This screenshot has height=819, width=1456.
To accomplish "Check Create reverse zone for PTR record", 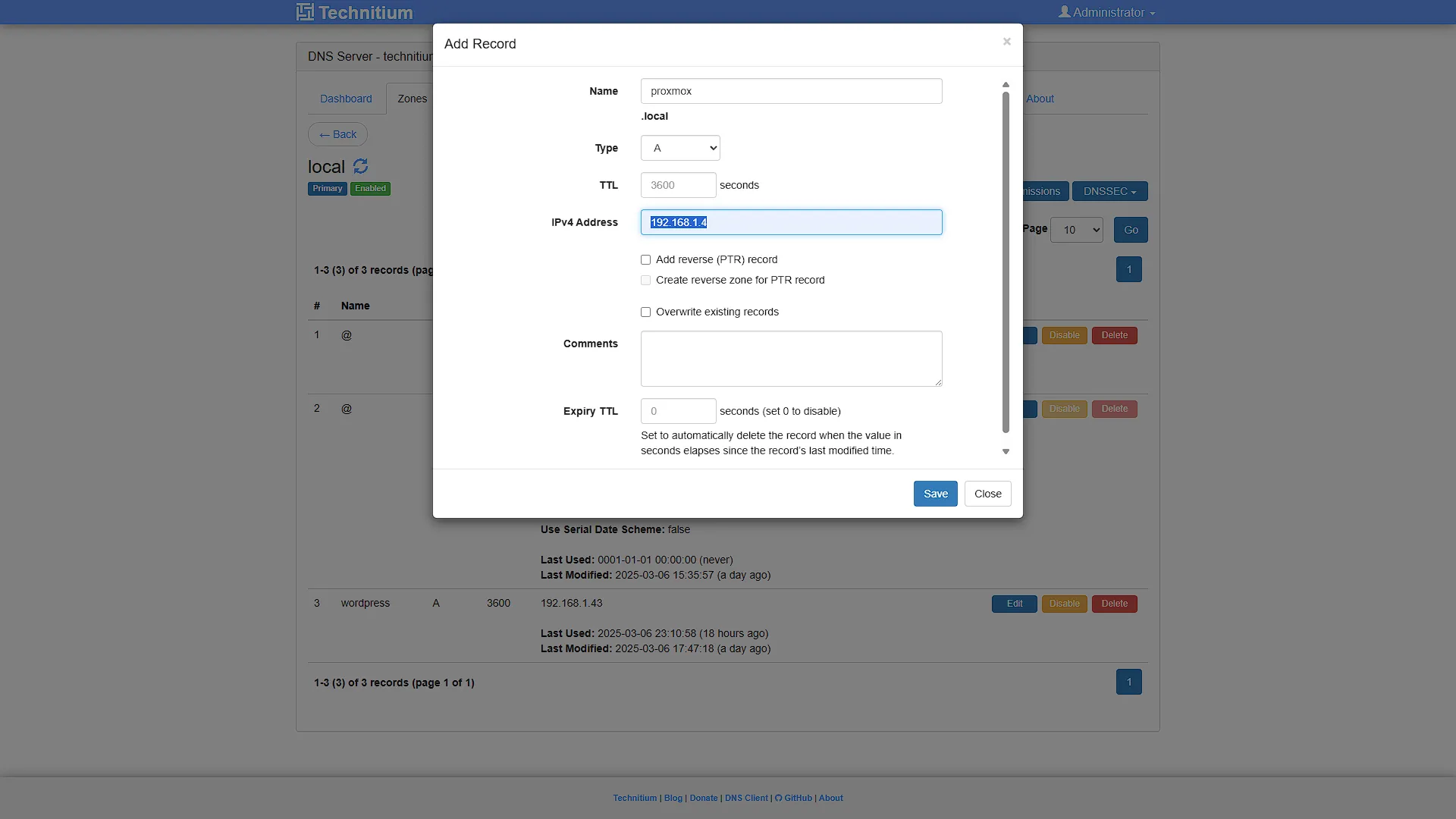I will 645,281.
